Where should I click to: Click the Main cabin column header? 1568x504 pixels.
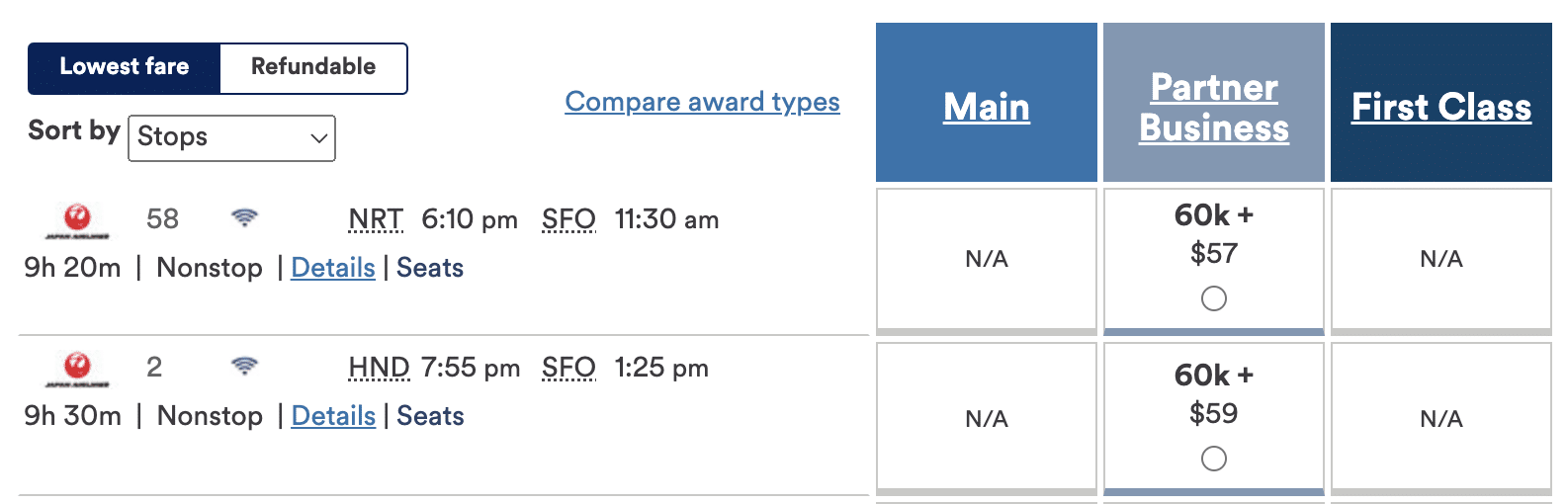click(986, 107)
